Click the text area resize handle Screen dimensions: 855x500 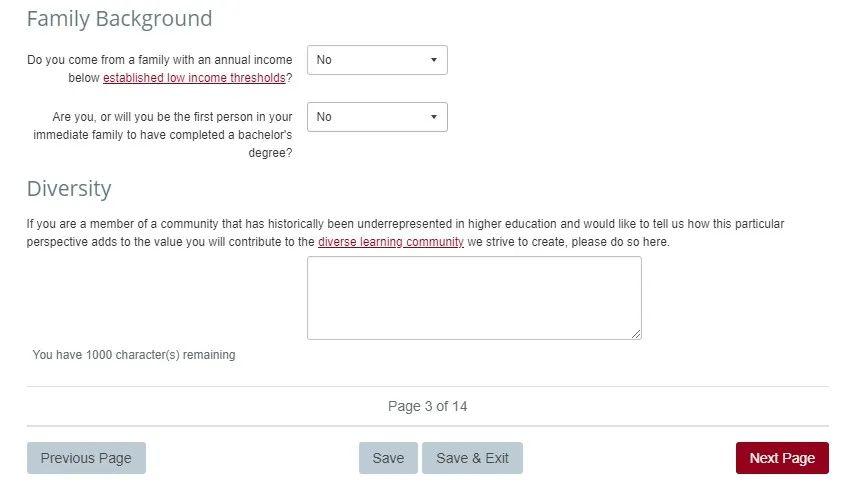point(636,334)
